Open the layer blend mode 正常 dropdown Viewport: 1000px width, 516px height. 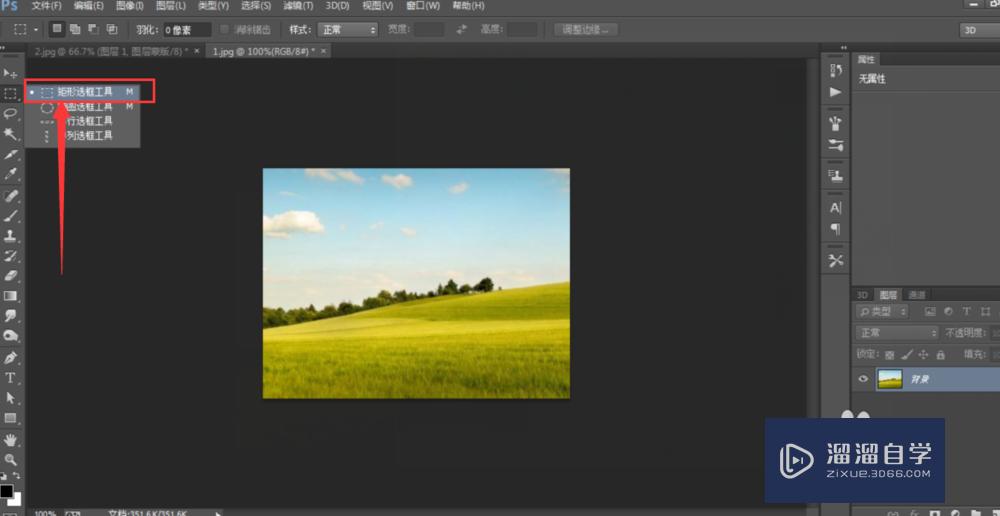(897, 333)
